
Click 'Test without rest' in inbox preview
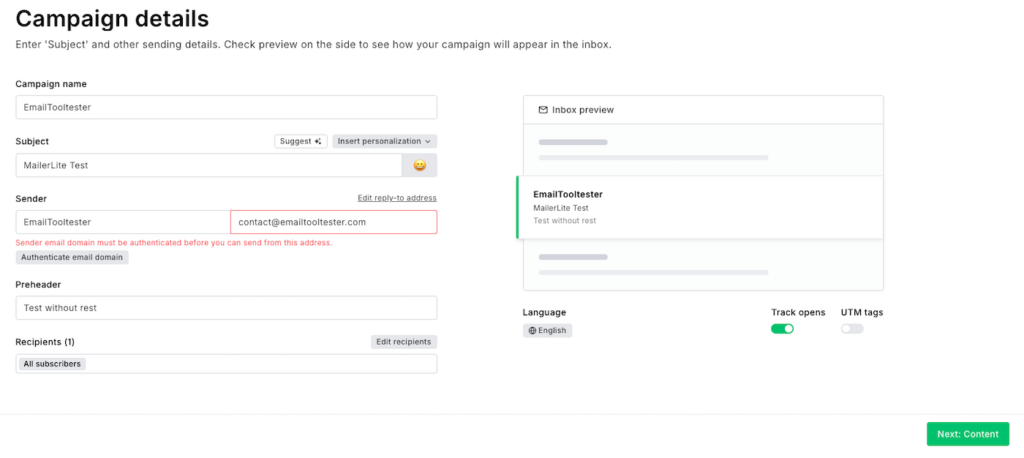pyautogui.click(x=565, y=221)
